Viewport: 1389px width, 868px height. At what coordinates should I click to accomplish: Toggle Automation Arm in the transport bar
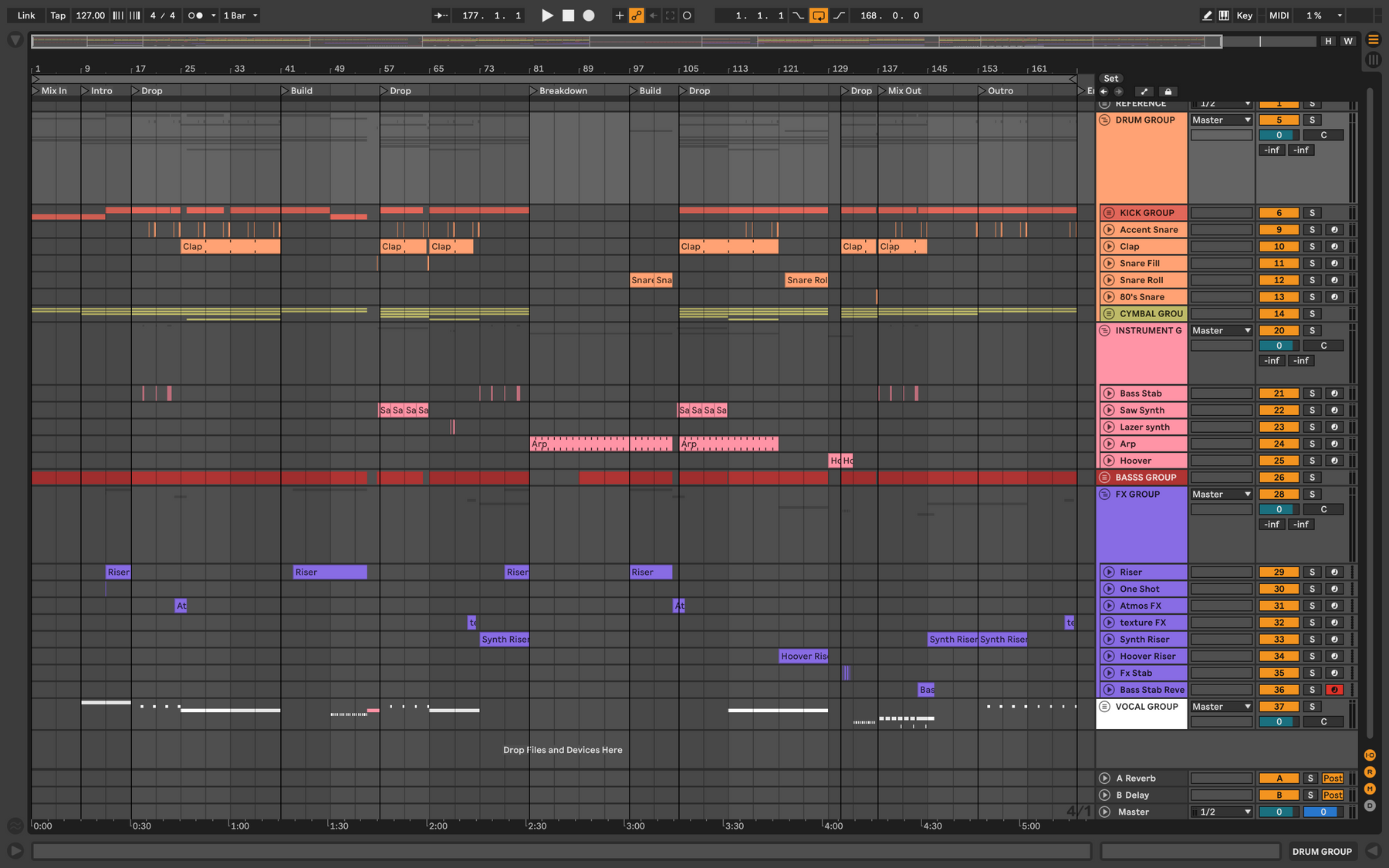pyautogui.click(x=637, y=15)
